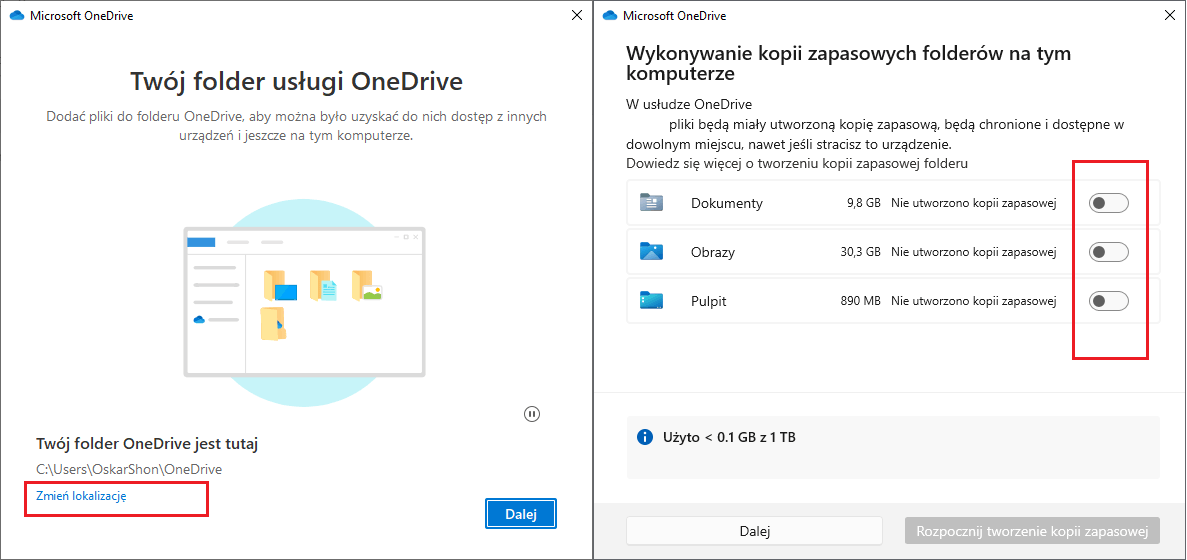Toggle backup switch for Dokumenty
Image resolution: width=1187 pixels, height=560 pixels.
(1108, 203)
